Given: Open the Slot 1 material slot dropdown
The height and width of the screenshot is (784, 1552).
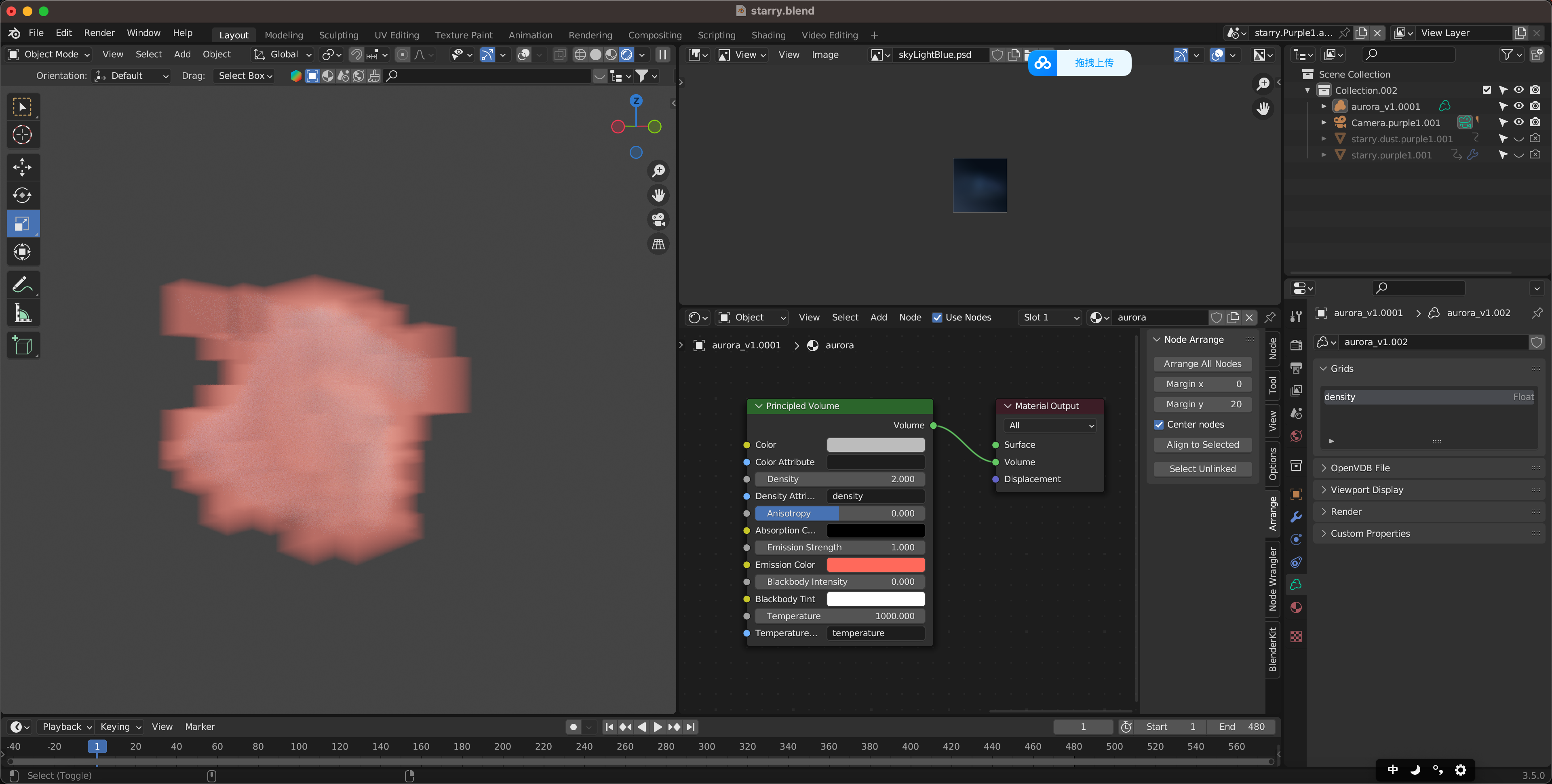Looking at the screenshot, I should coord(1050,318).
